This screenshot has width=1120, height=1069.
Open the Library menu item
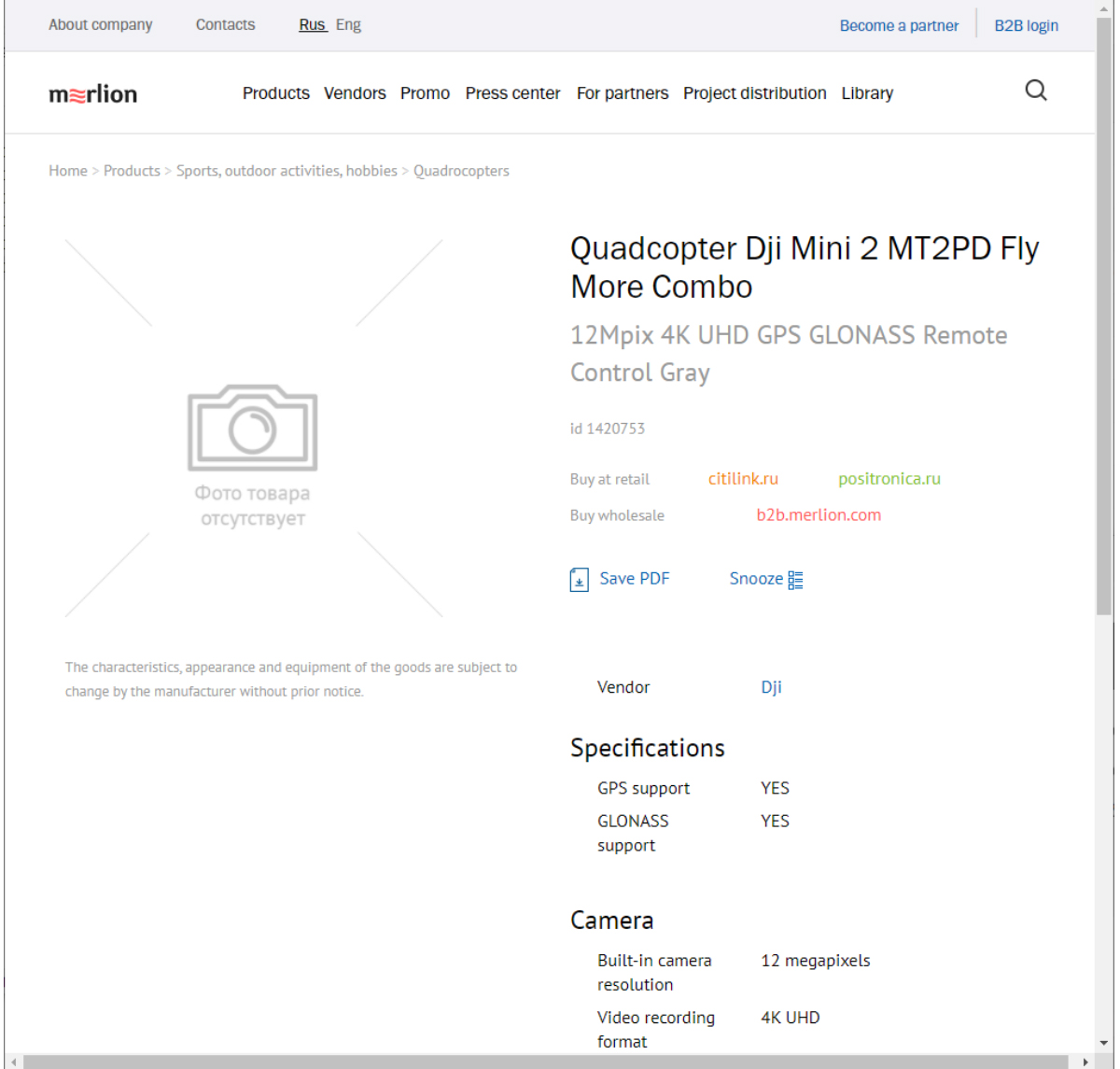[x=867, y=93]
